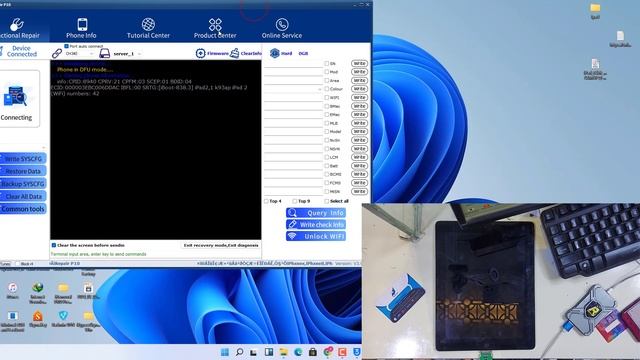Open the Windows Start menu

[x=224, y=352]
